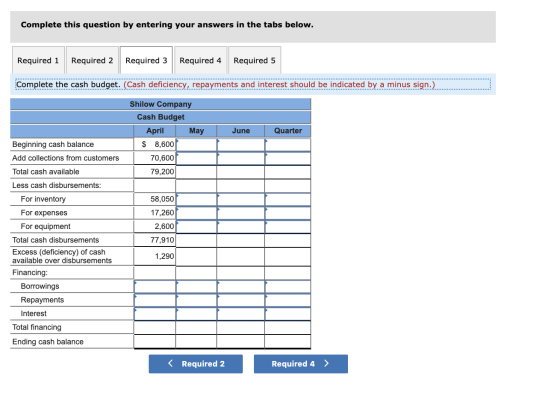The width and height of the screenshot is (560, 399).
Task: Click Quarter For equipment field
Action: tap(288, 226)
